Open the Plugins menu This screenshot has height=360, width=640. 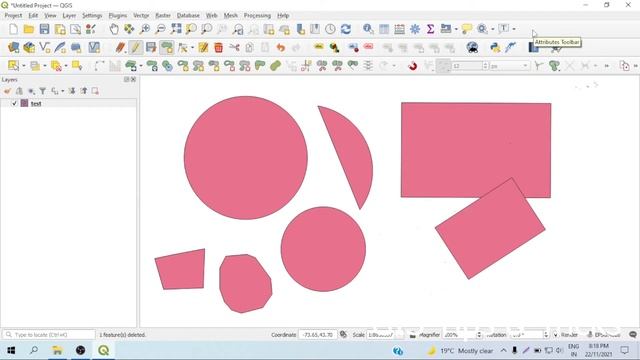tap(118, 15)
